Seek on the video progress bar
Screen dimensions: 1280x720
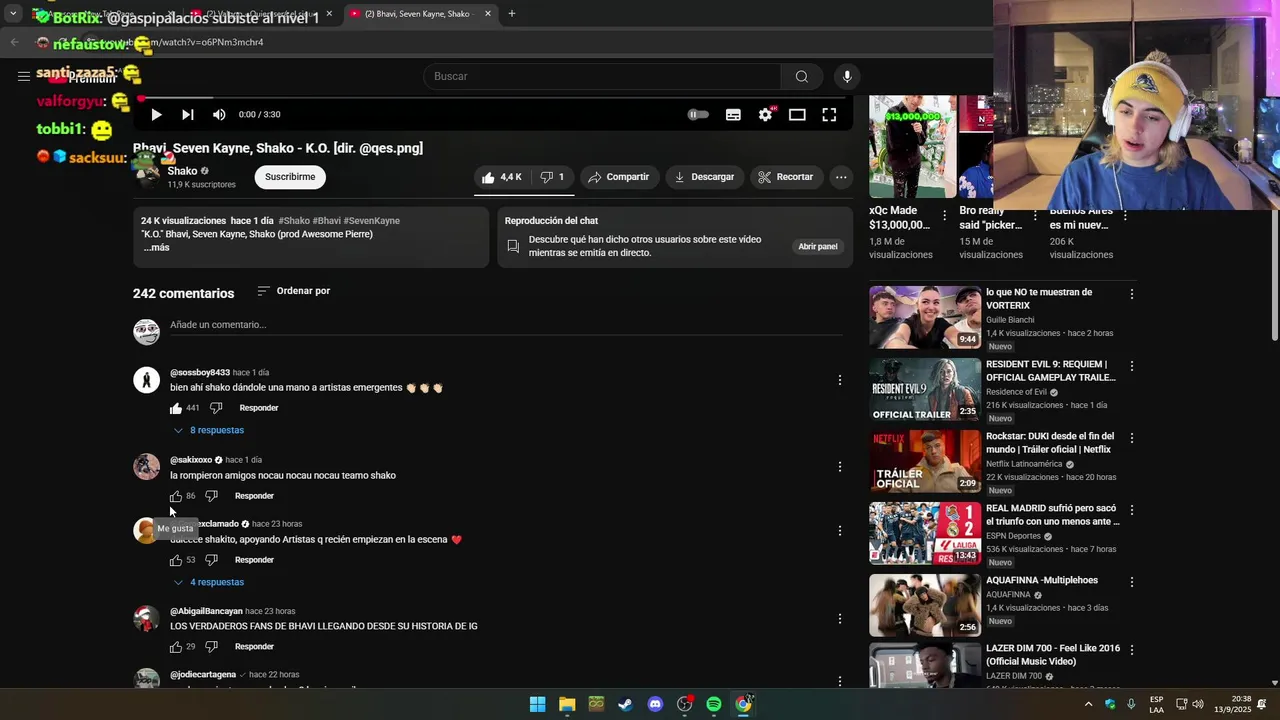click(492, 98)
